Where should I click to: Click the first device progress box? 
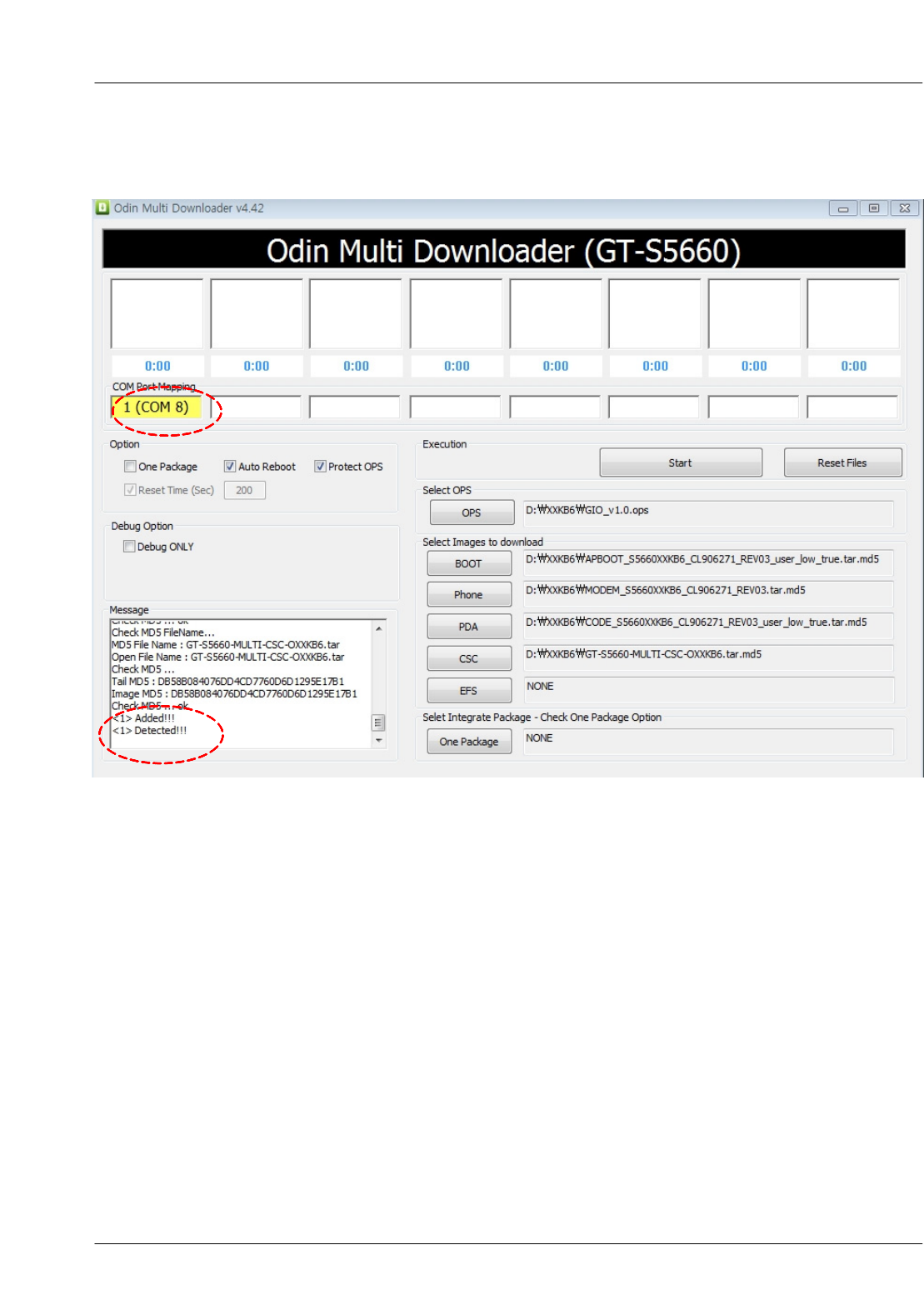click(x=157, y=313)
